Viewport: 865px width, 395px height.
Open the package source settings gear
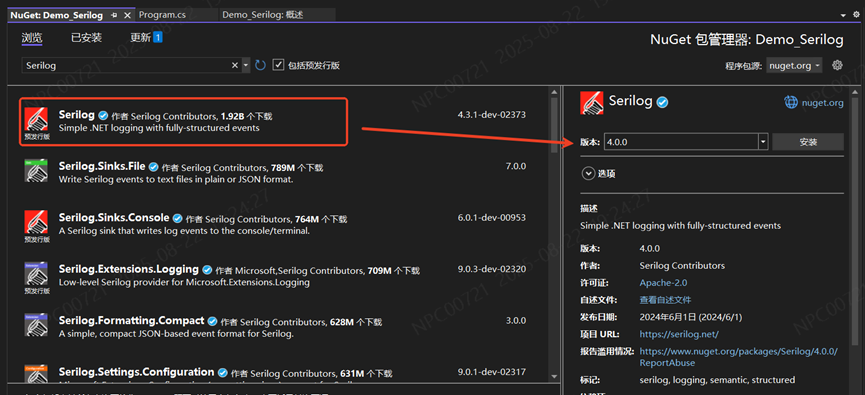837,65
